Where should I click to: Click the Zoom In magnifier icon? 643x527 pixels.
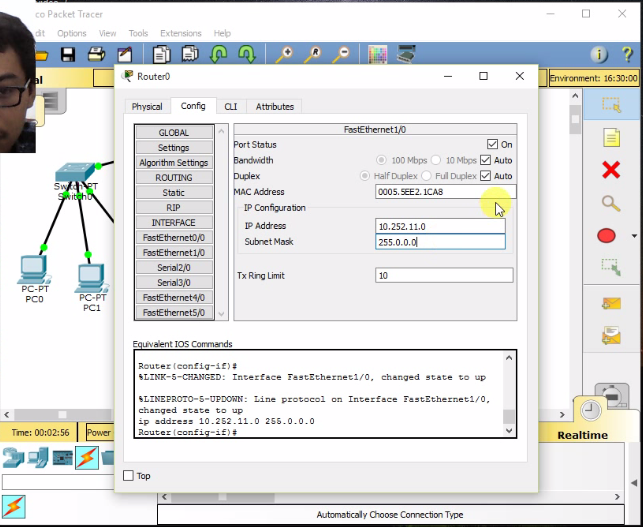click(284, 55)
